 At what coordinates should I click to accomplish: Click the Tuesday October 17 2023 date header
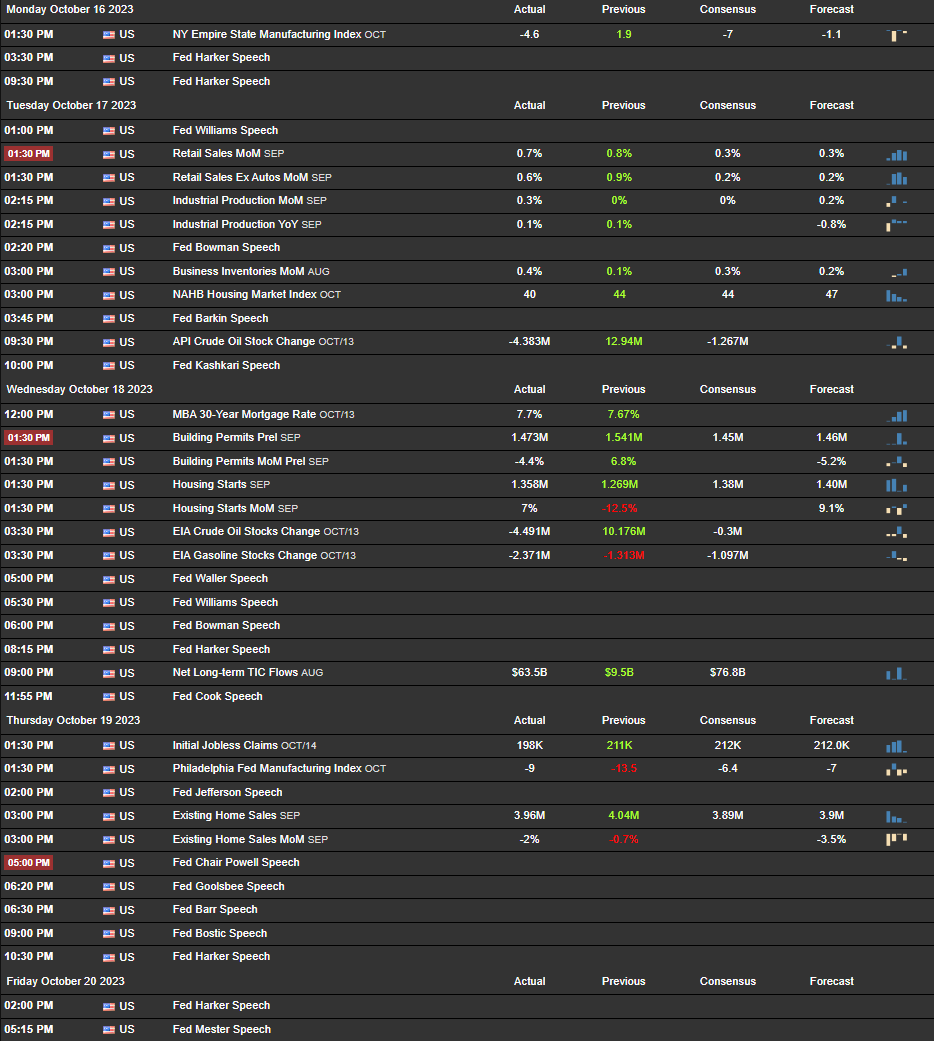click(x=71, y=105)
